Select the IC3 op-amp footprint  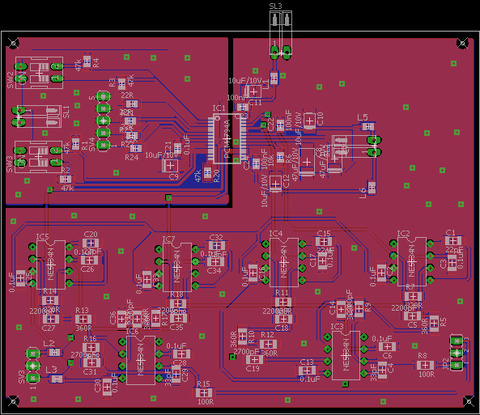click(x=346, y=355)
